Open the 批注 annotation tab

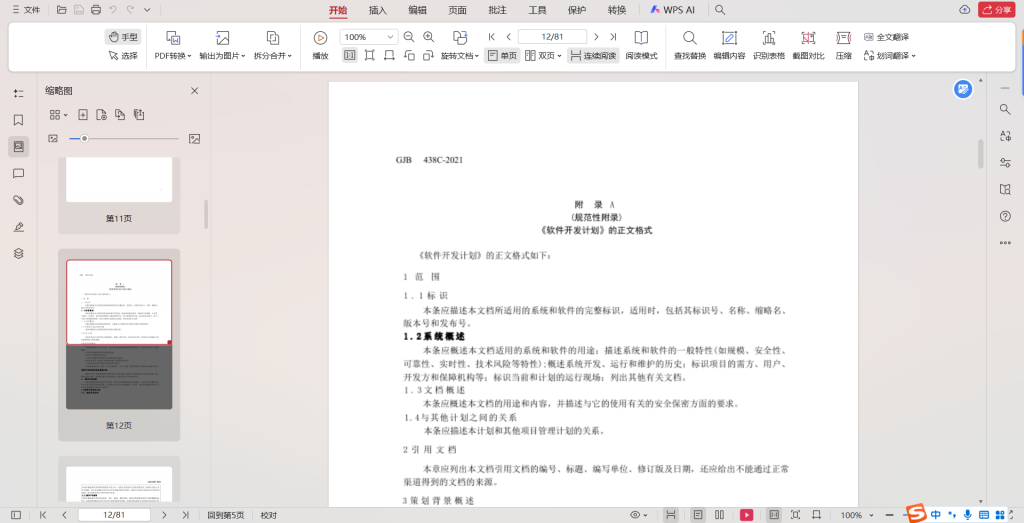(x=497, y=10)
